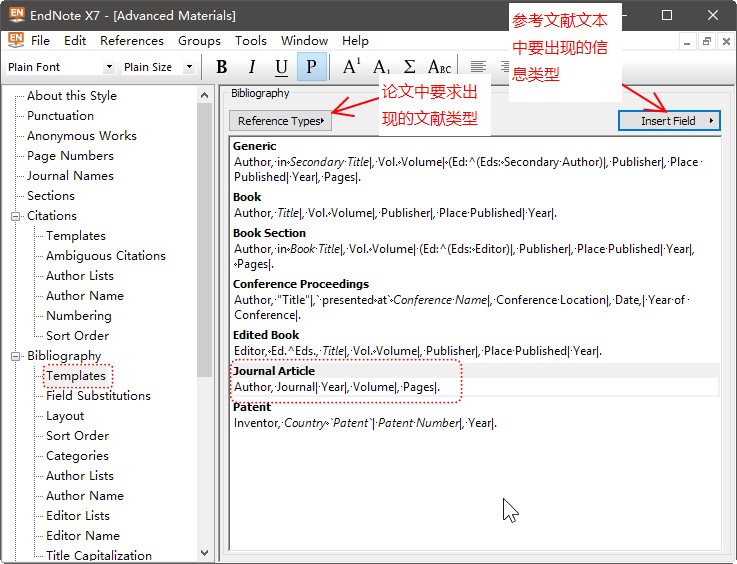This screenshot has width=737, height=564.
Task: Open the Insert Field dropdown button
Action: coord(669,121)
